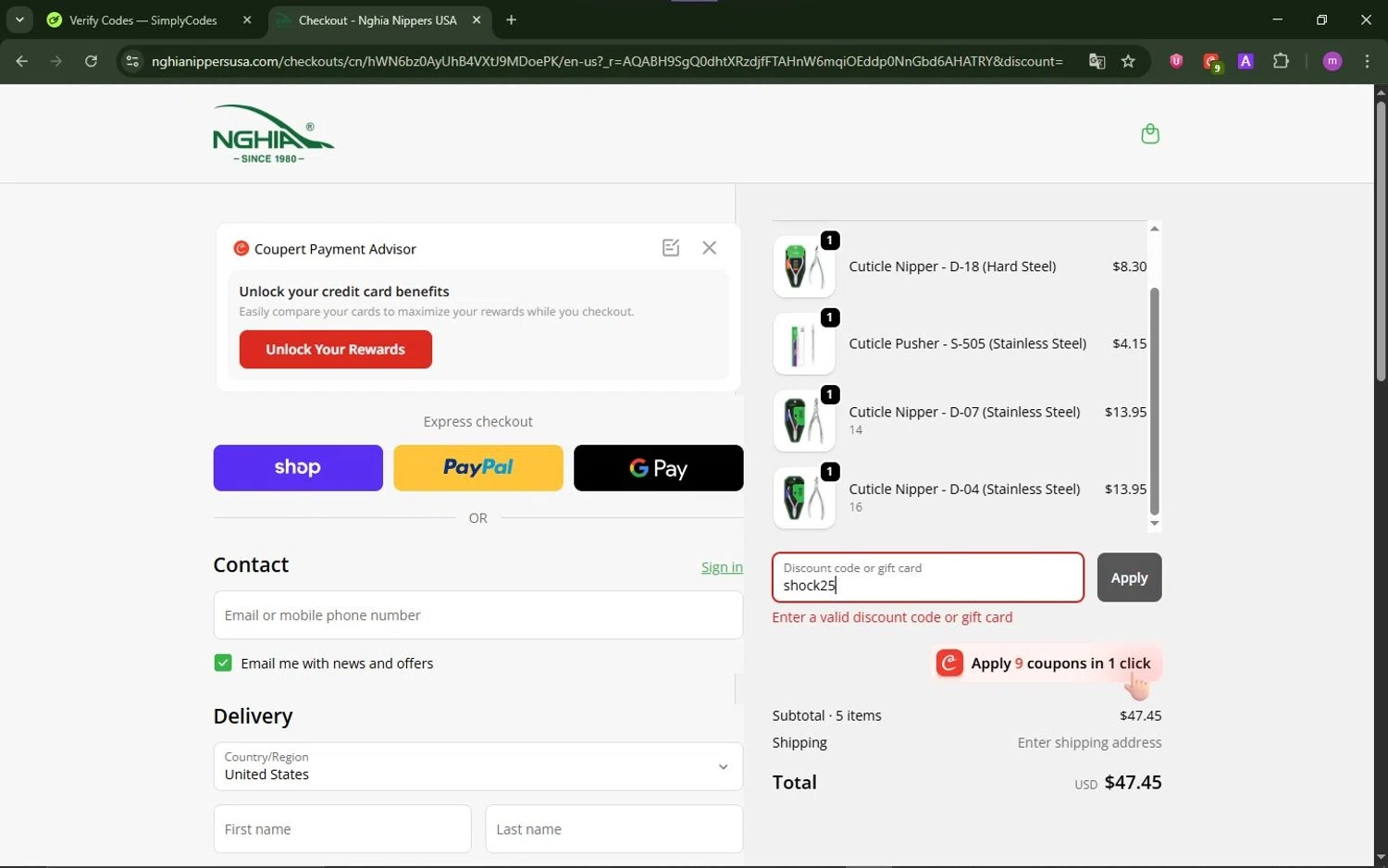Pay with PayPal express checkout
This screenshot has width=1388, height=868.
[x=478, y=467]
